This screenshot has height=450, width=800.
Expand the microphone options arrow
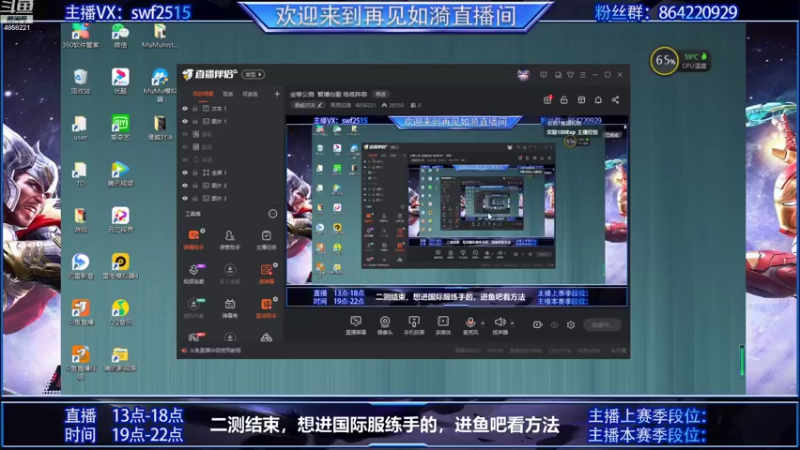[x=483, y=323]
